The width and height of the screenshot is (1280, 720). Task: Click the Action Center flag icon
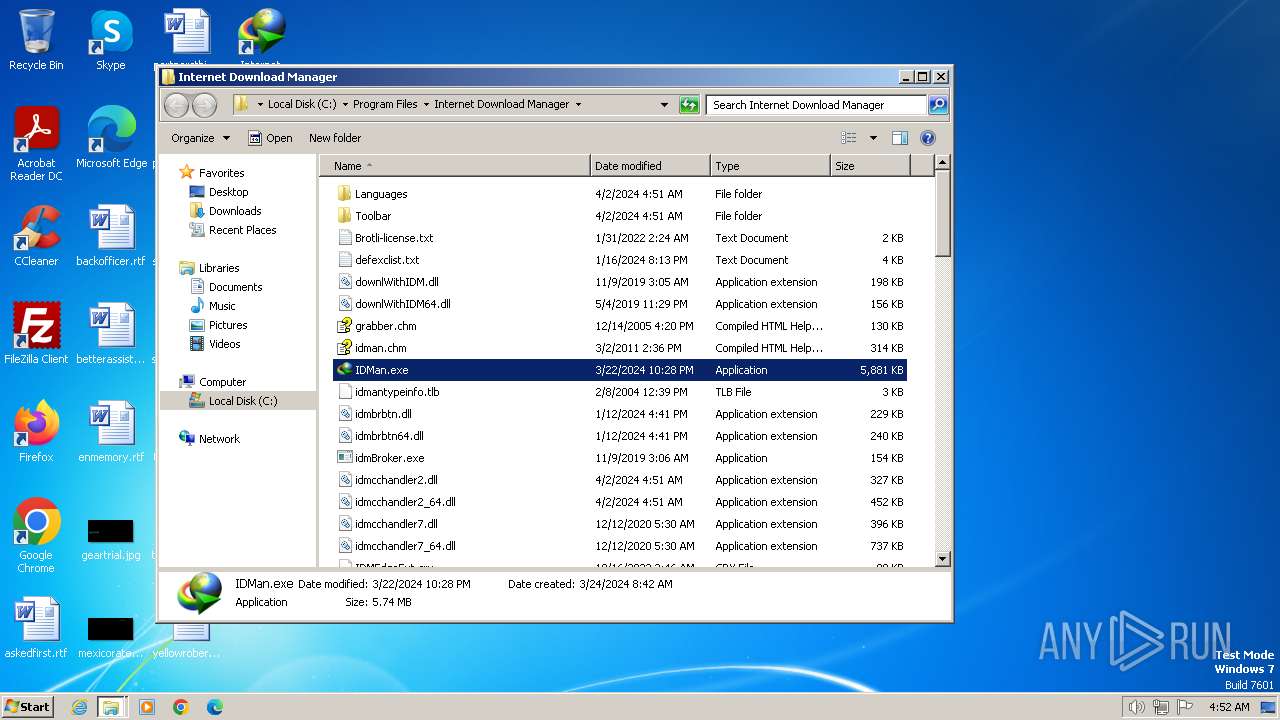point(1184,707)
